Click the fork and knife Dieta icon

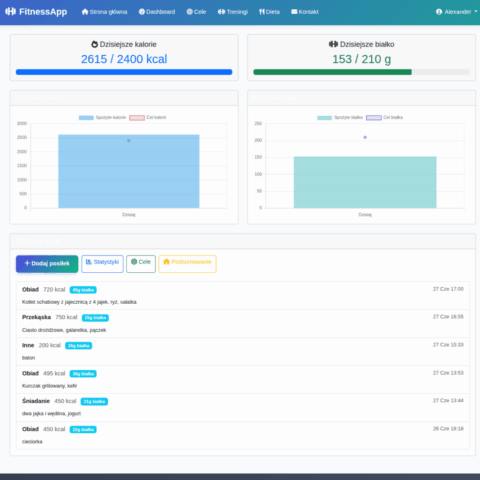coord(262,12)
